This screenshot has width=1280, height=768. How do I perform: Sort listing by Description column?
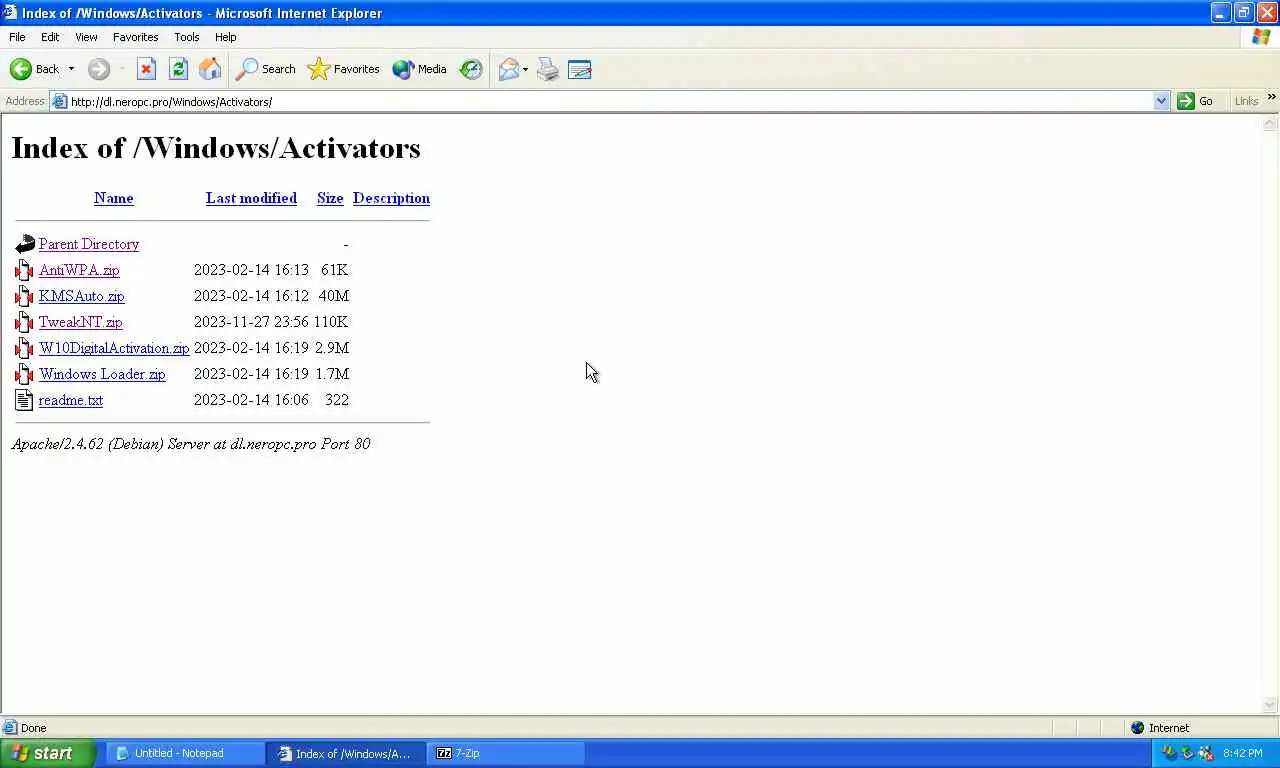click(x=391, y=198)
